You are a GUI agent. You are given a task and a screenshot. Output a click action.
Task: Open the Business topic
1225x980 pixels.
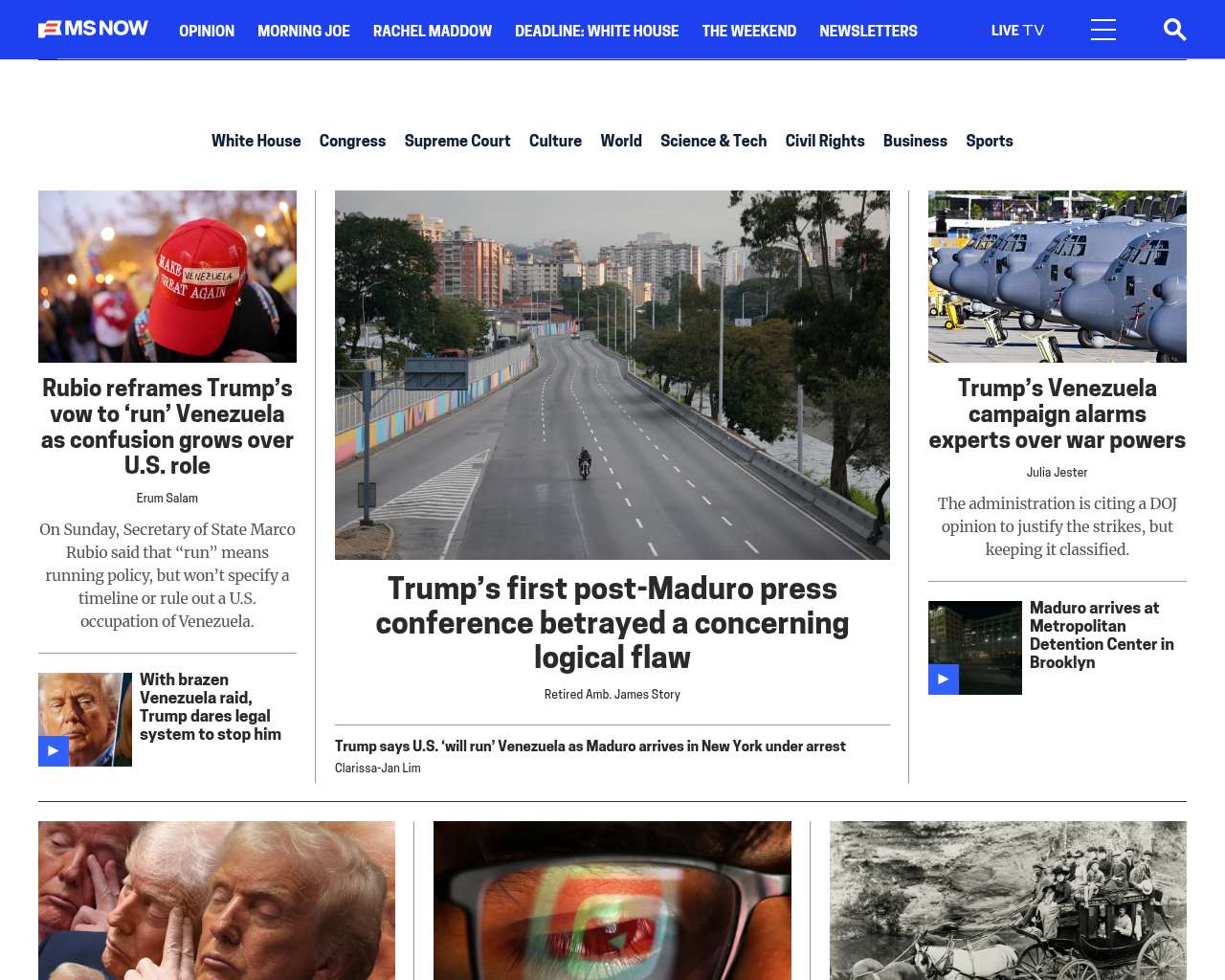[915, 141]
